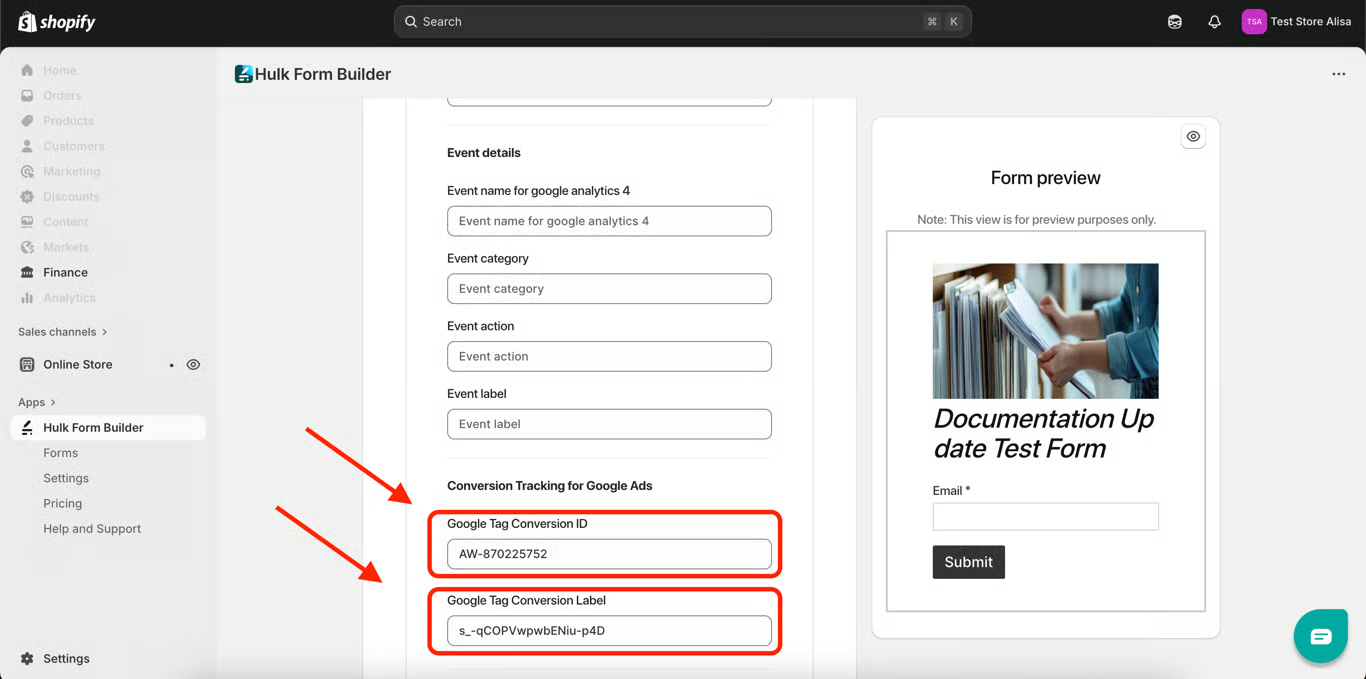Open the three-dot more actions menu

click(x=1338, y=74)
